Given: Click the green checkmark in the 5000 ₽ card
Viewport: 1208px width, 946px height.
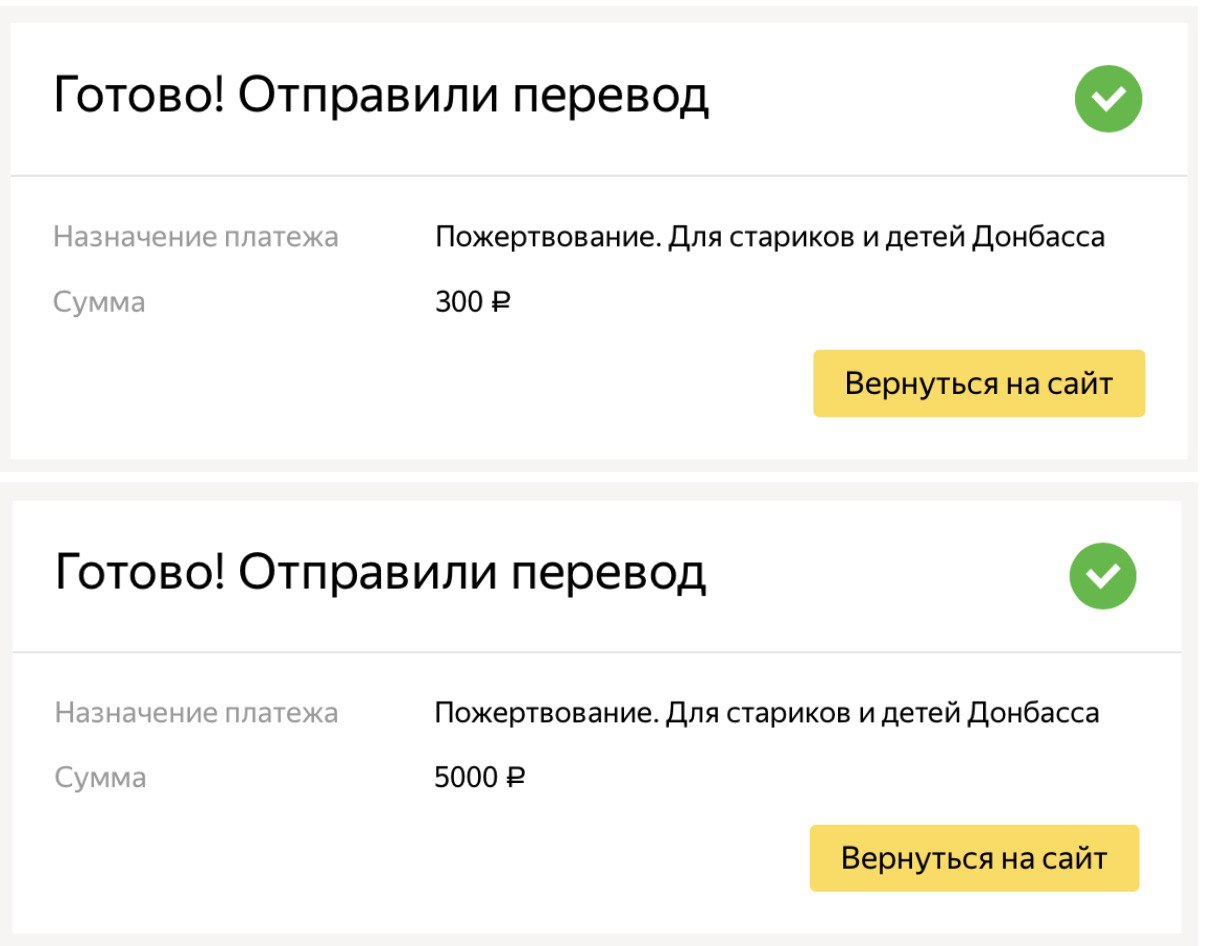Looking at the screenshot, I should [x=1103, y=575].
